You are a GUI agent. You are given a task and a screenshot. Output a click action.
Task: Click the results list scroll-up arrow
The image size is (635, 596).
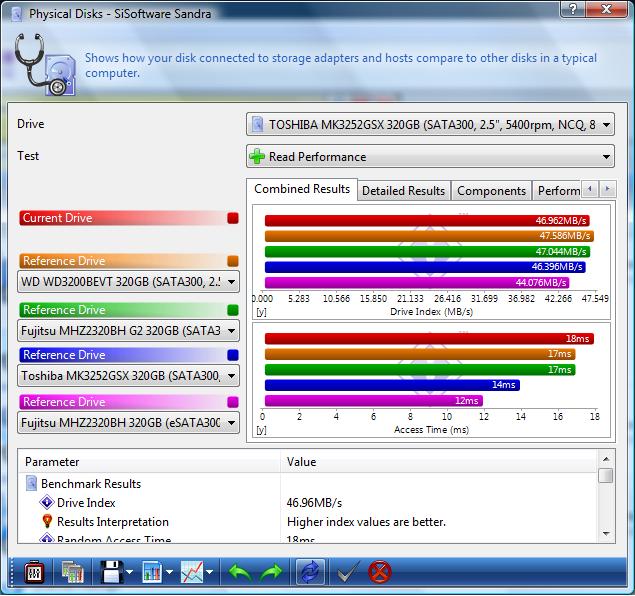tap(606, 459)
